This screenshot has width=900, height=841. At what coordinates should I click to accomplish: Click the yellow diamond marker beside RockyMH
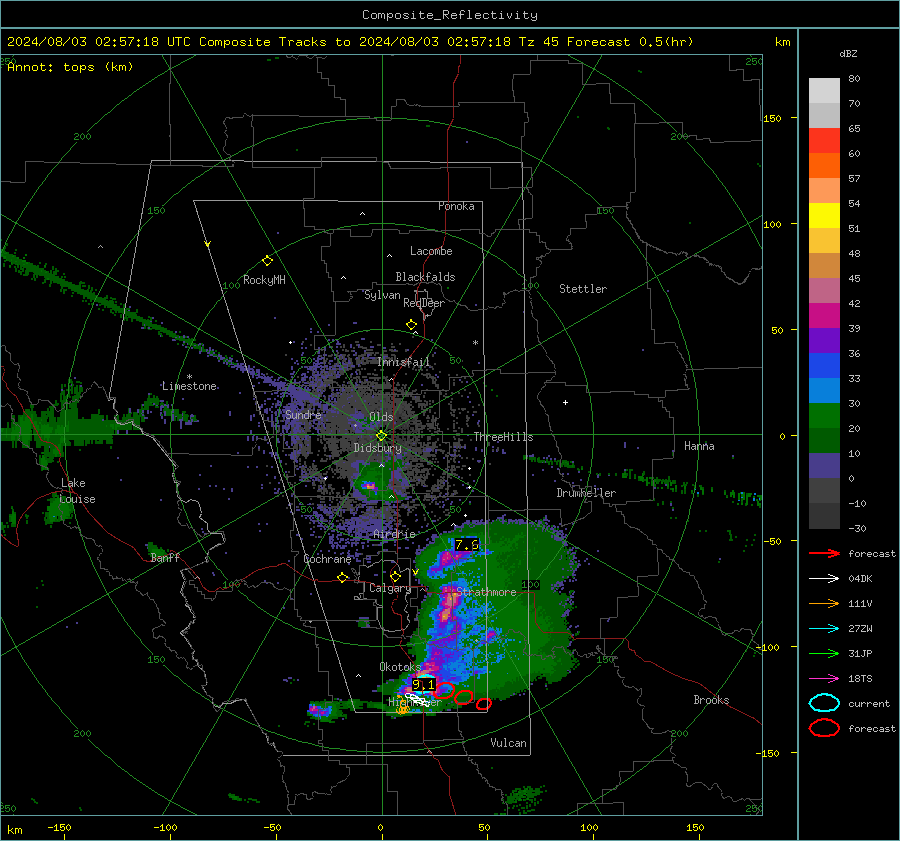pos(267,261)
